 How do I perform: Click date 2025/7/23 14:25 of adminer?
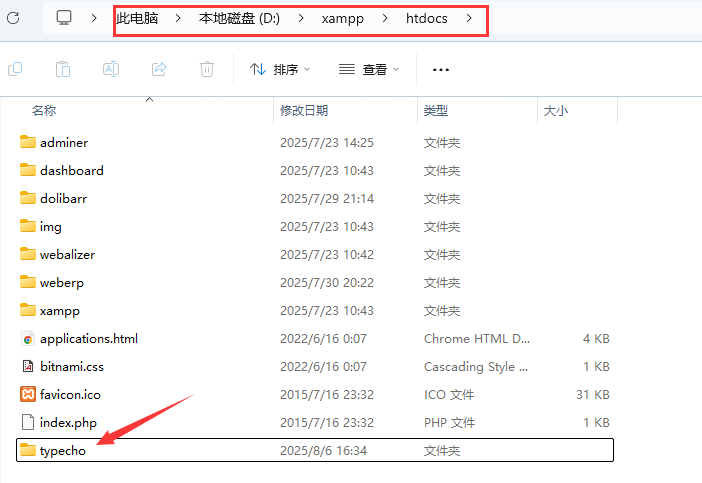point(327,142)
